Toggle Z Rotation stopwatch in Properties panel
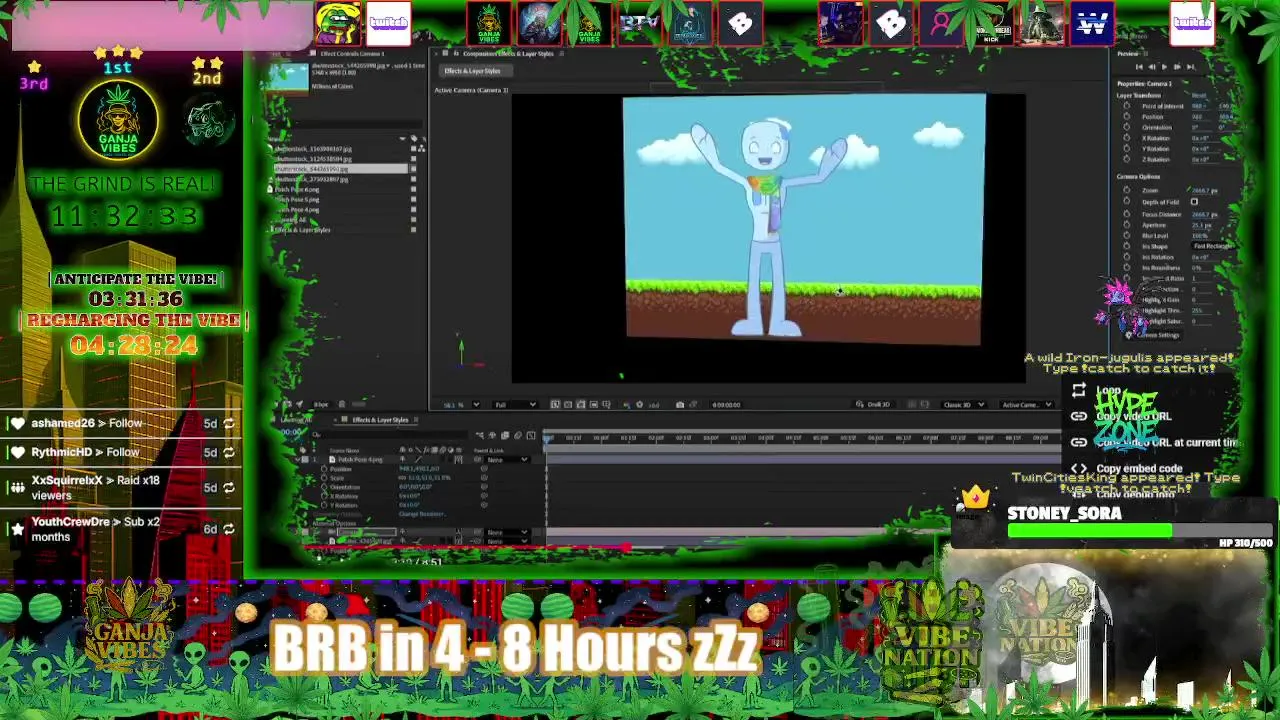Screen dimensions: 1280x720 click(x=1127, y=159)
